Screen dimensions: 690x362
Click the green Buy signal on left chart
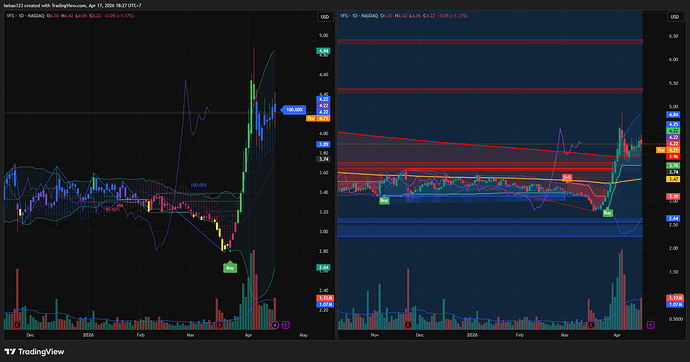230,267
